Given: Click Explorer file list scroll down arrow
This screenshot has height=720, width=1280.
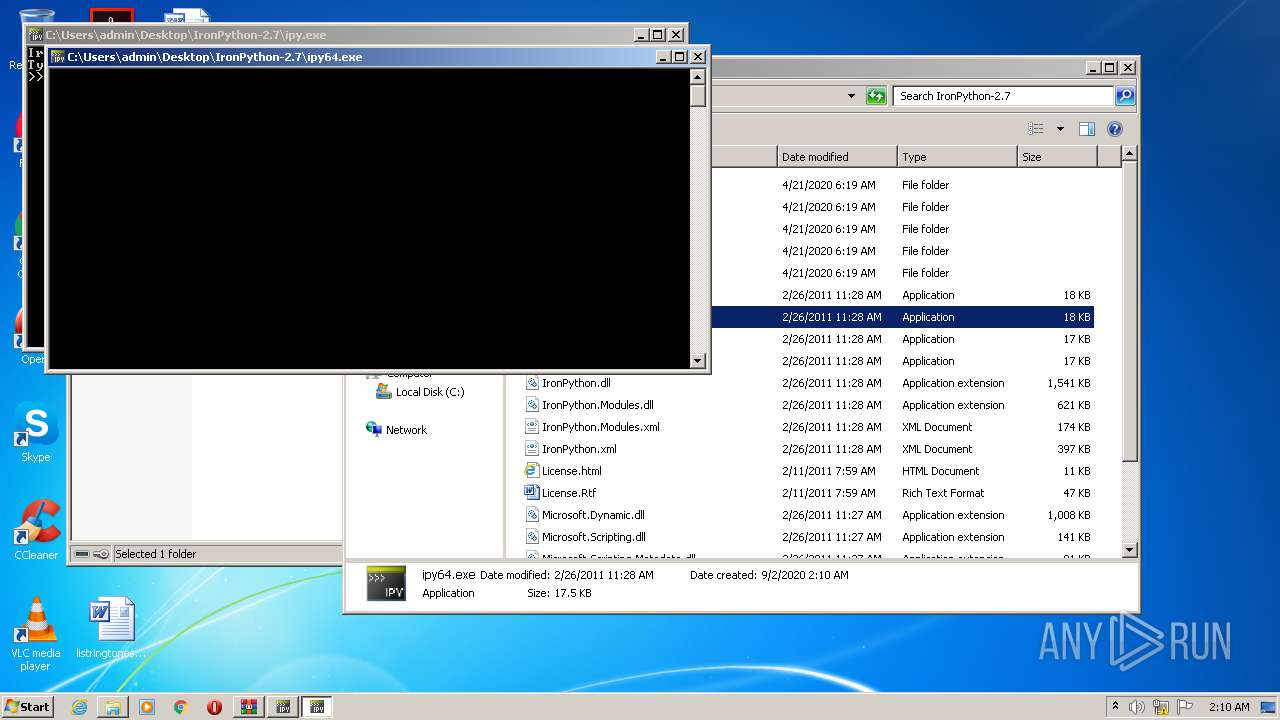Looking at the screenshot, I should (1129, 550).
